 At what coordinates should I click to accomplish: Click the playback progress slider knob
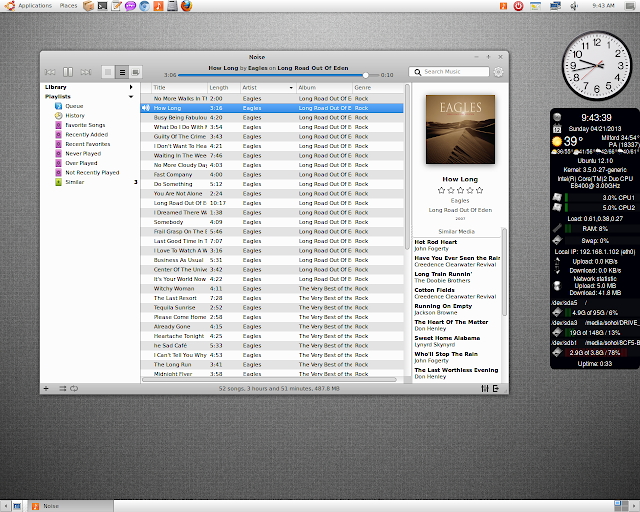tap(366, 75)
